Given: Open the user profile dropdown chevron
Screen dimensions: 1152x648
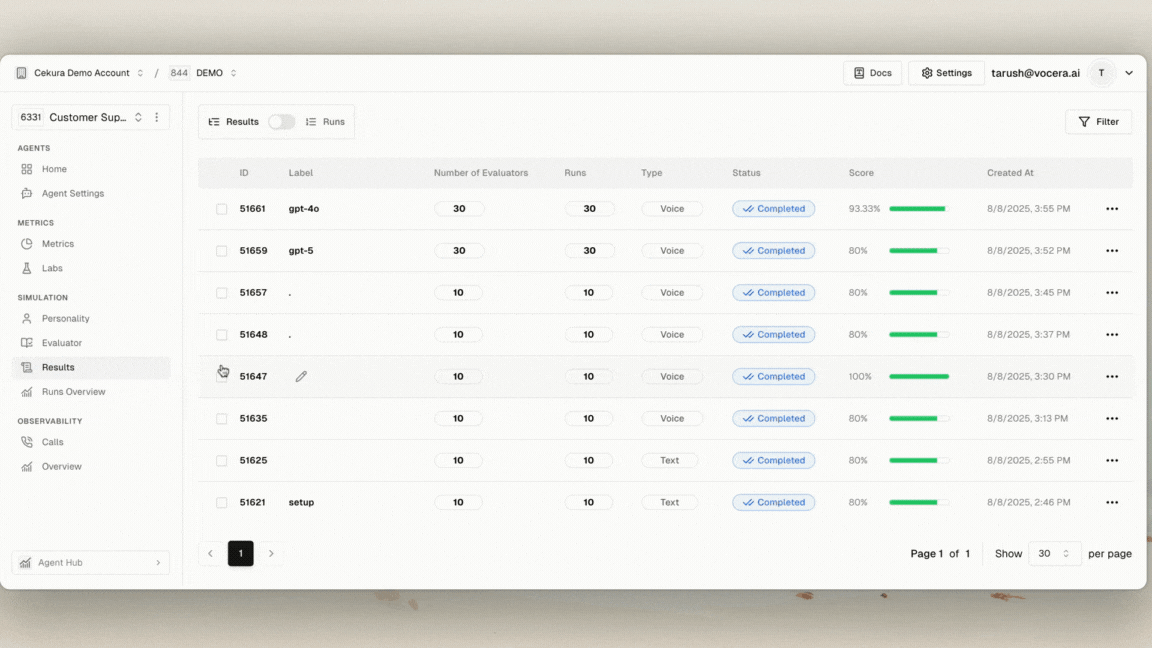Looking at the screenshot, I should [1129, 73].
